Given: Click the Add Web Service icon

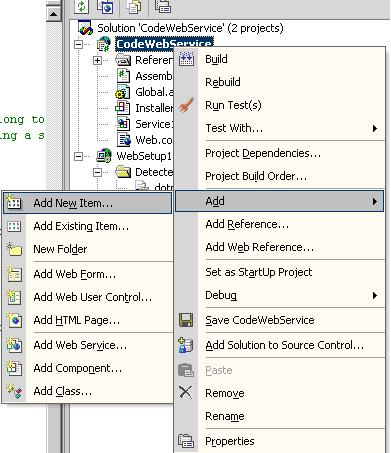Looking at the screenshot, I should coord(14,345).
